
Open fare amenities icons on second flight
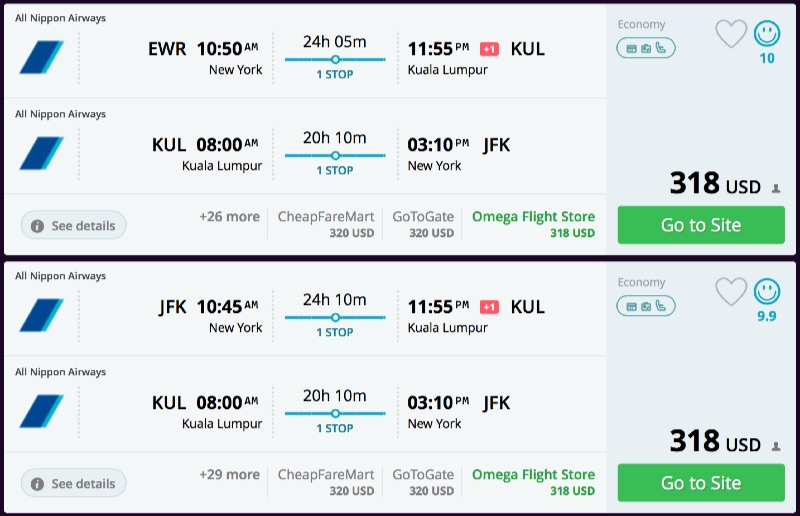click(646, 305)
